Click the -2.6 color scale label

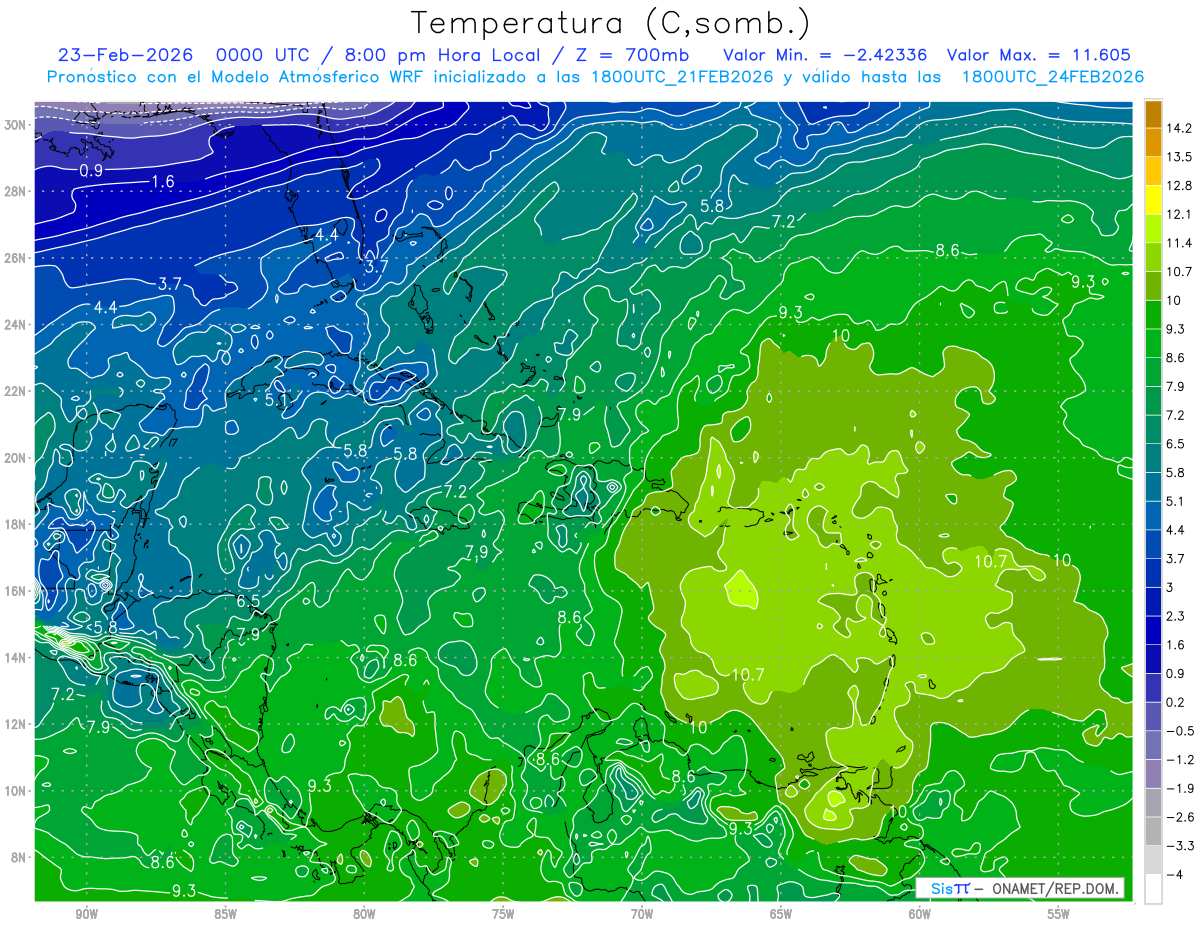click(1178, 817)
